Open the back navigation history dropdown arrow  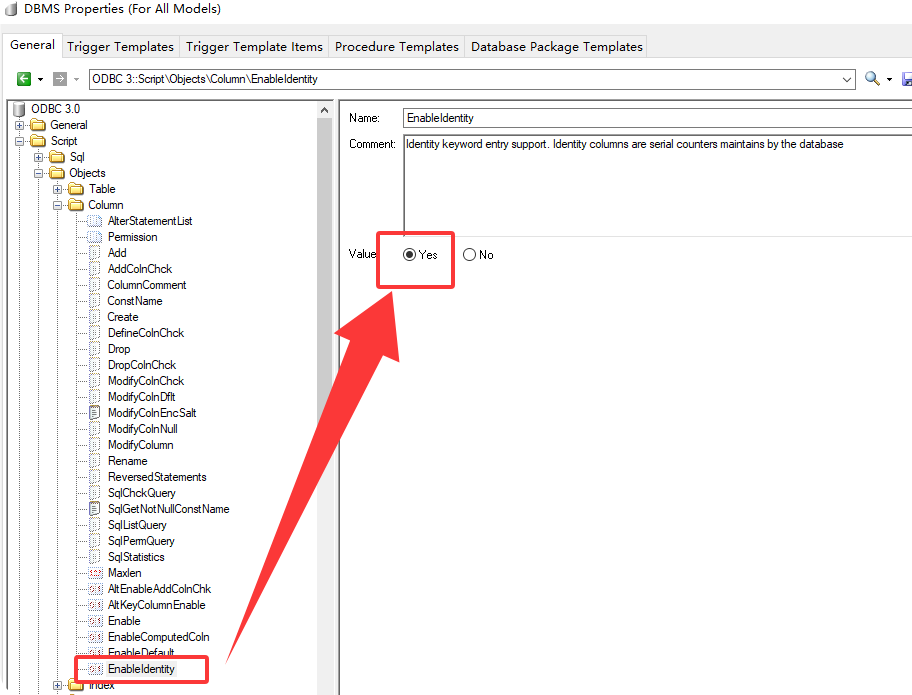[40, 79]
